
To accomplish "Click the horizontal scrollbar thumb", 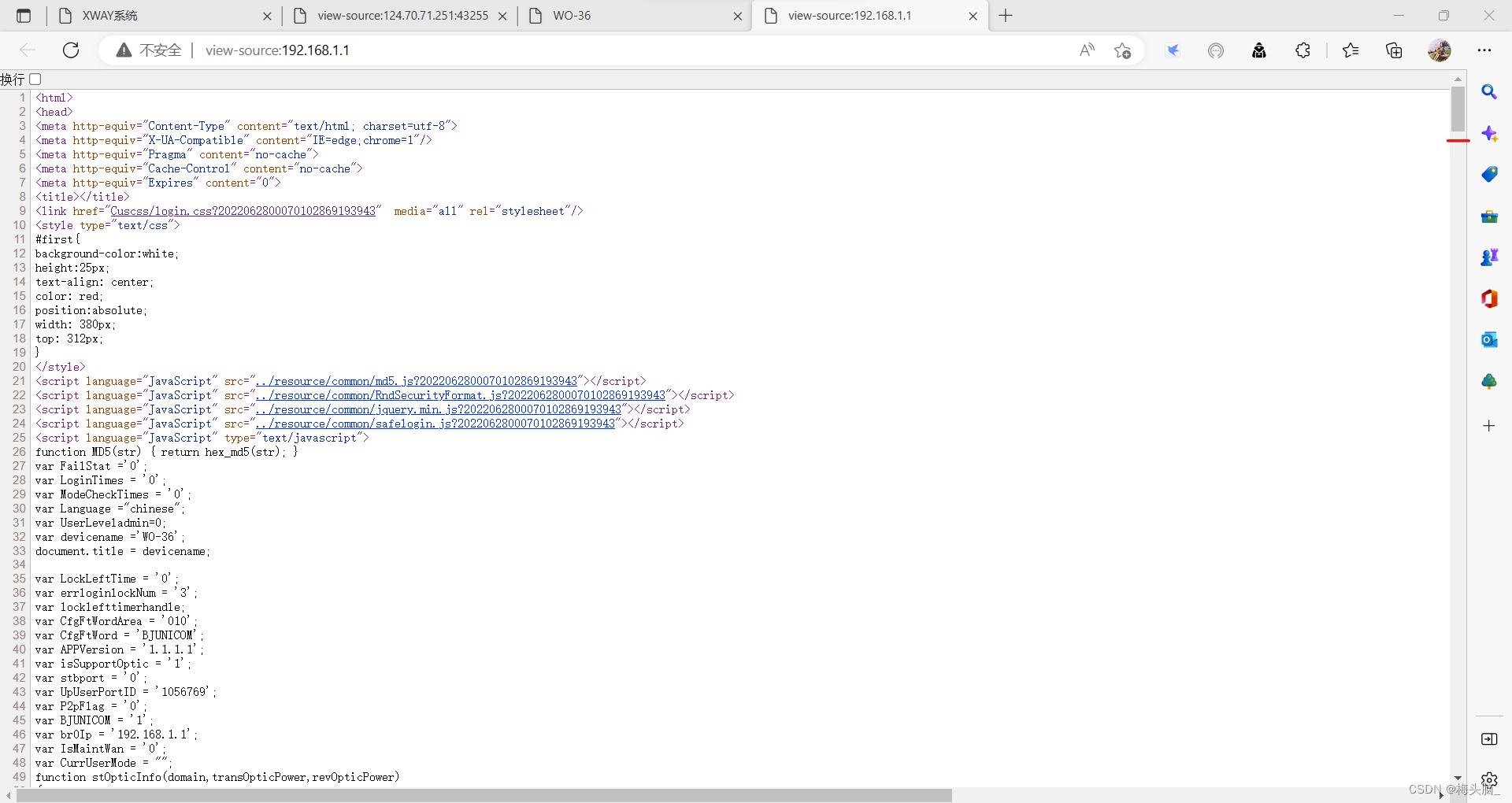I will (x=484, y=795).
